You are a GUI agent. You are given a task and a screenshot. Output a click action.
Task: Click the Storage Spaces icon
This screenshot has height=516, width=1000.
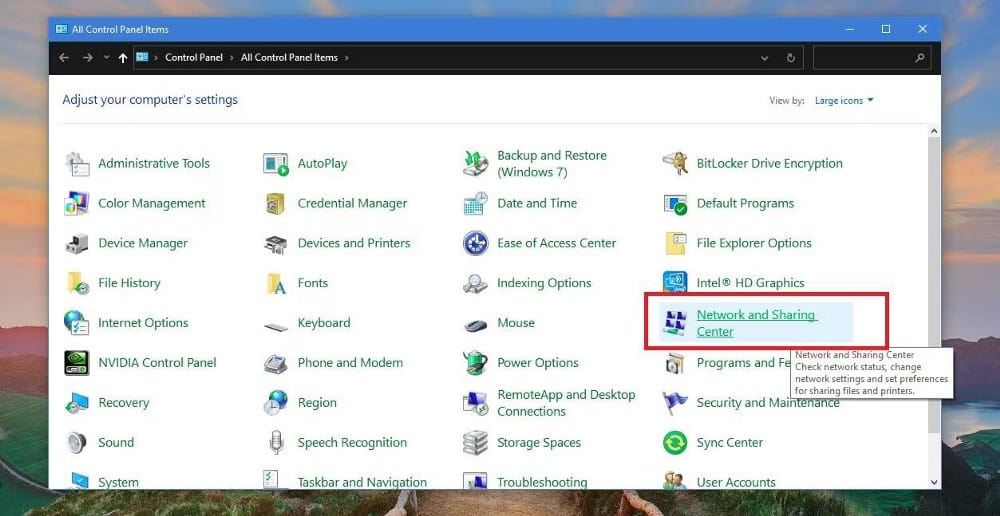point(475,443)
